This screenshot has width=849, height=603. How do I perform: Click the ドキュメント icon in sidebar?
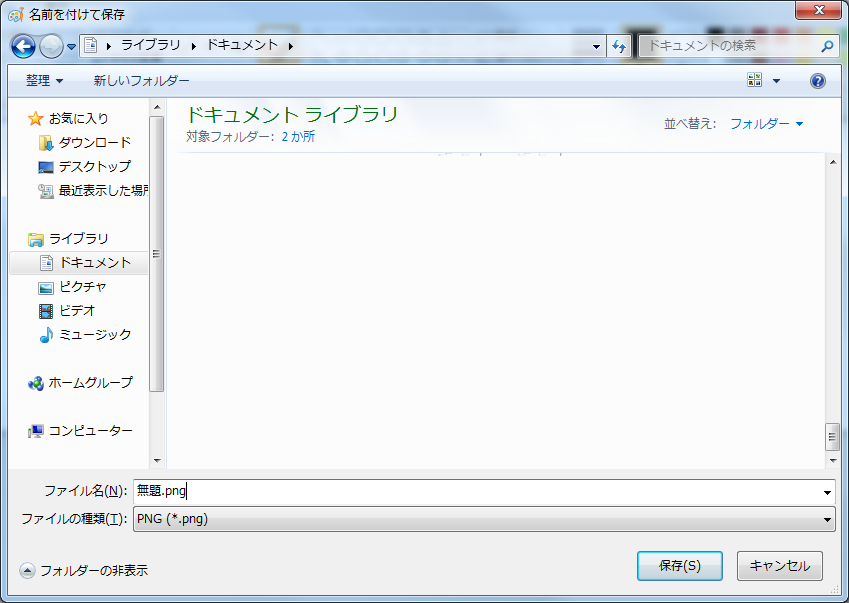(47, 263)
